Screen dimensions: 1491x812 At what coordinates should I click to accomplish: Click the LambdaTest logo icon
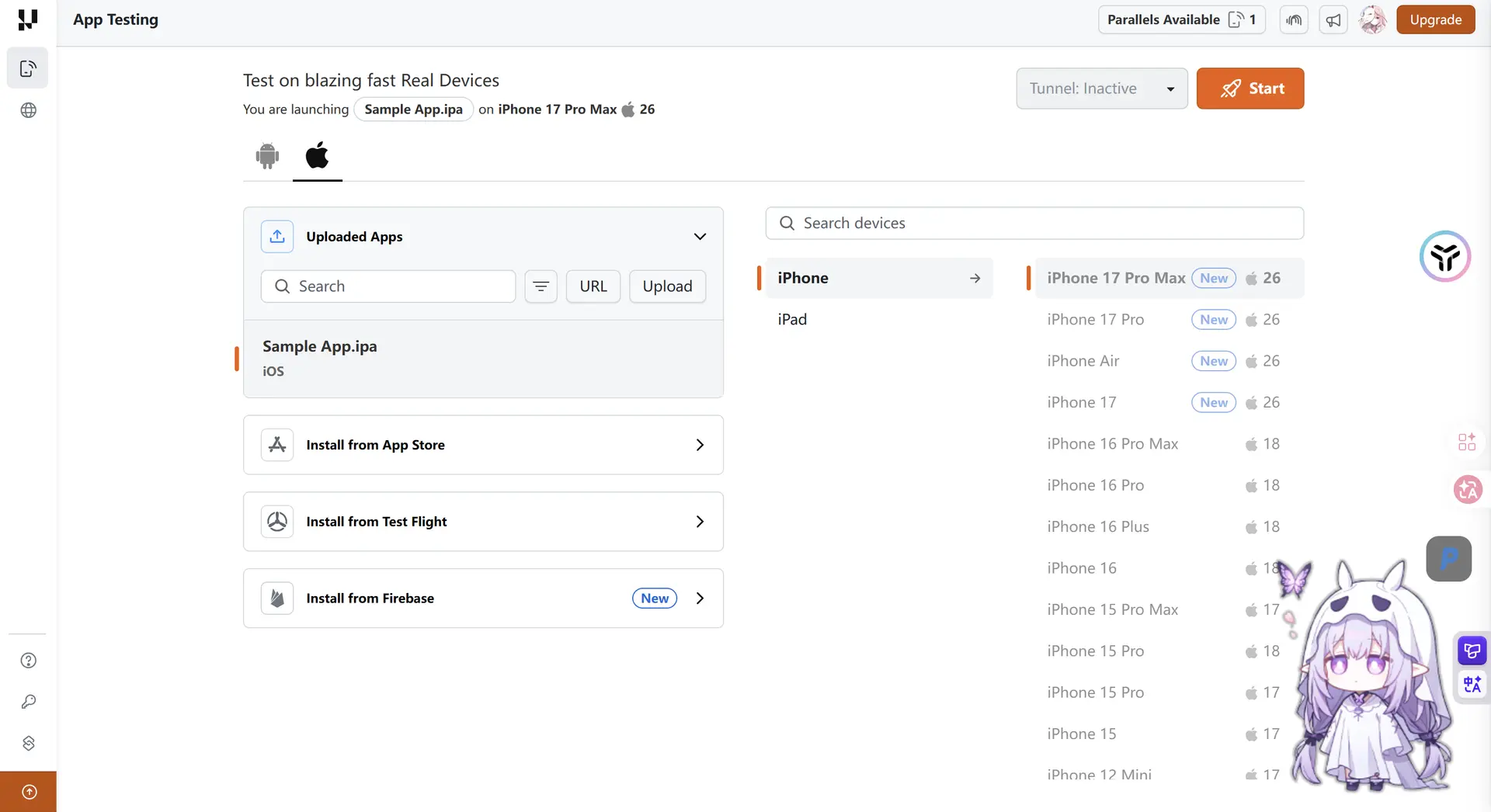(28, 19)
